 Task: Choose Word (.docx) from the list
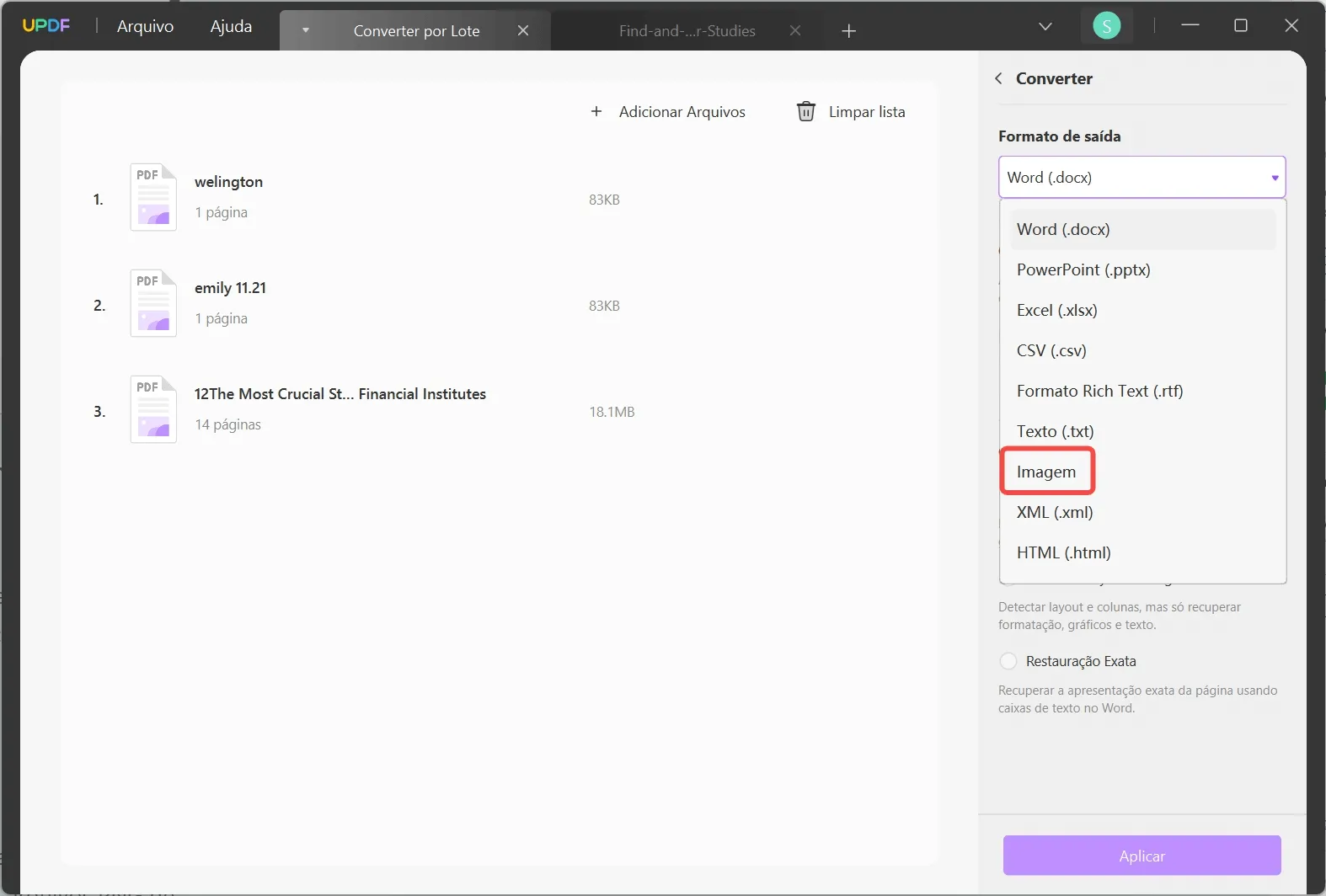pos(1142,229)
